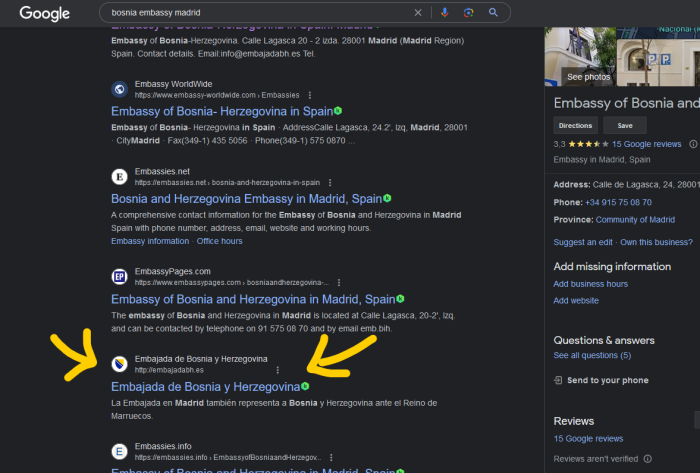
Task: Click Add business hours link
Action: click(591, 284)
